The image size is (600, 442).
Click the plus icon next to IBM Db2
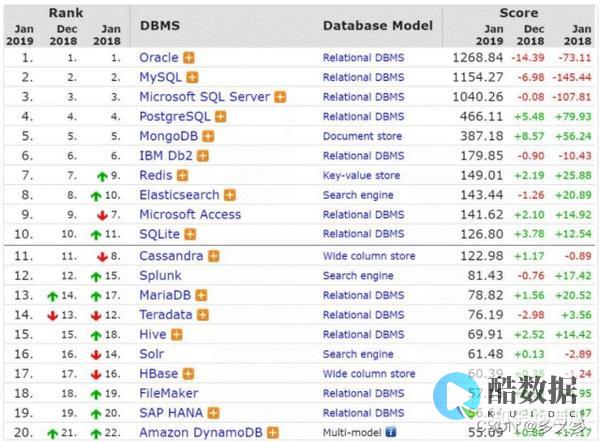[x=203, y=156]
